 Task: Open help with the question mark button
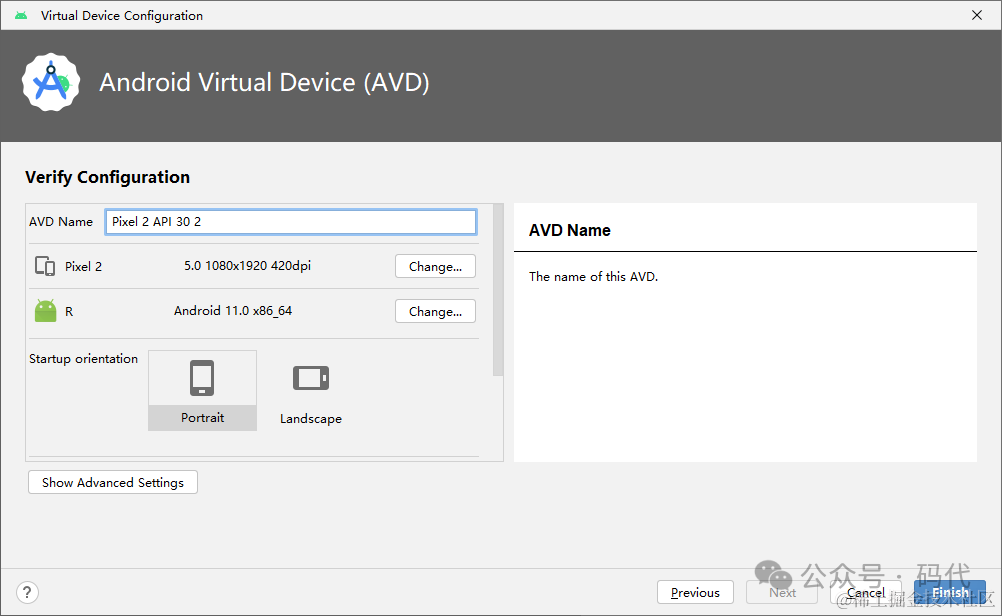[27, 592]
